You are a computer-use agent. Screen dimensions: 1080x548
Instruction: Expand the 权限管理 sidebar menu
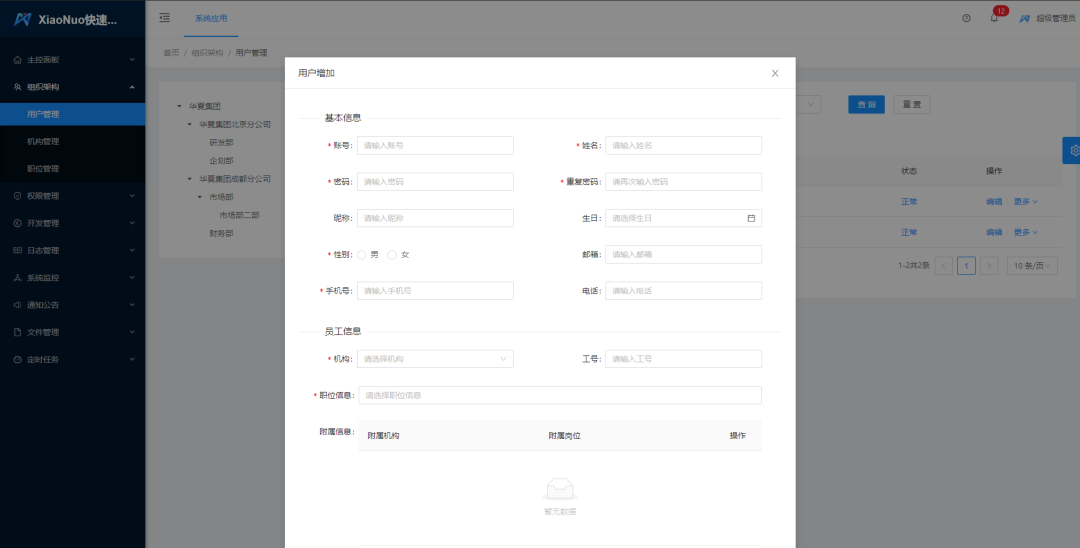click(x=72, y=196)
